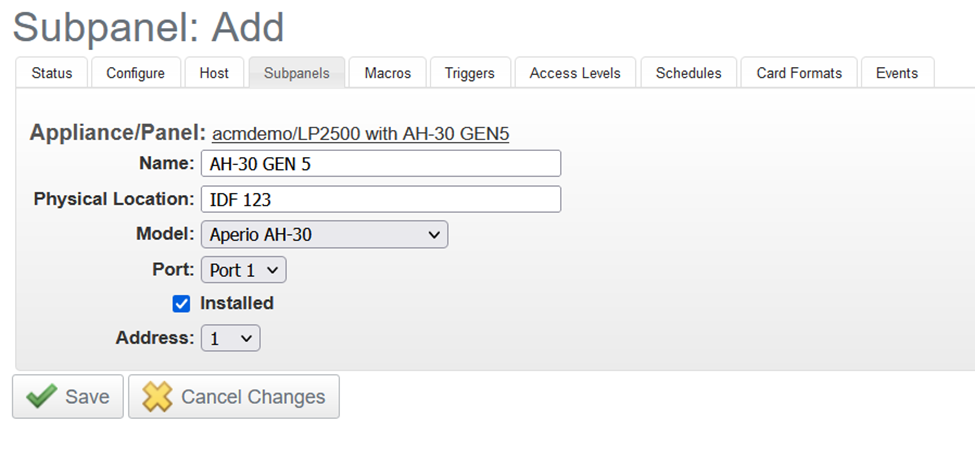Image resolution: width=975 pixels, height=473 pixels.
Task: Click the Physical Location field
Action: [381, 200]
